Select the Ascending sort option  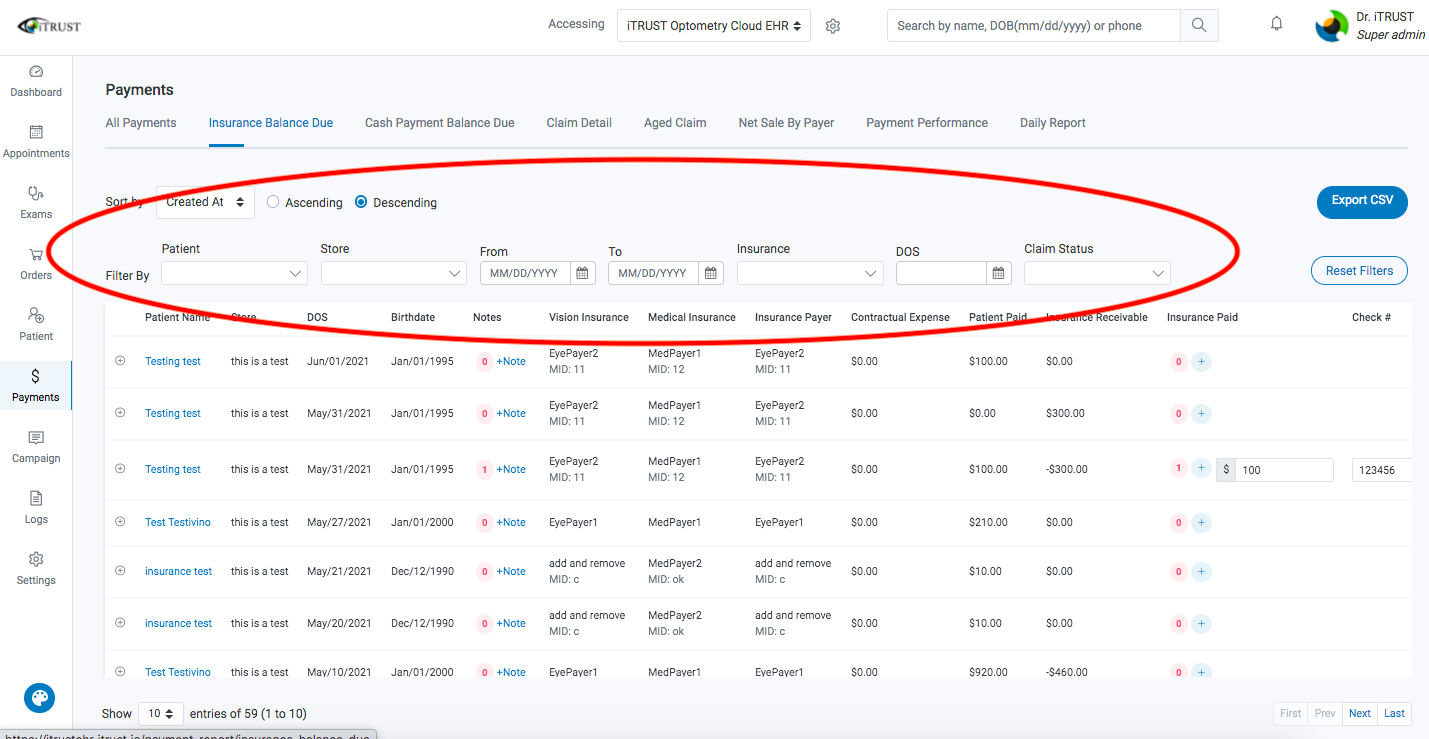(273, 201)
